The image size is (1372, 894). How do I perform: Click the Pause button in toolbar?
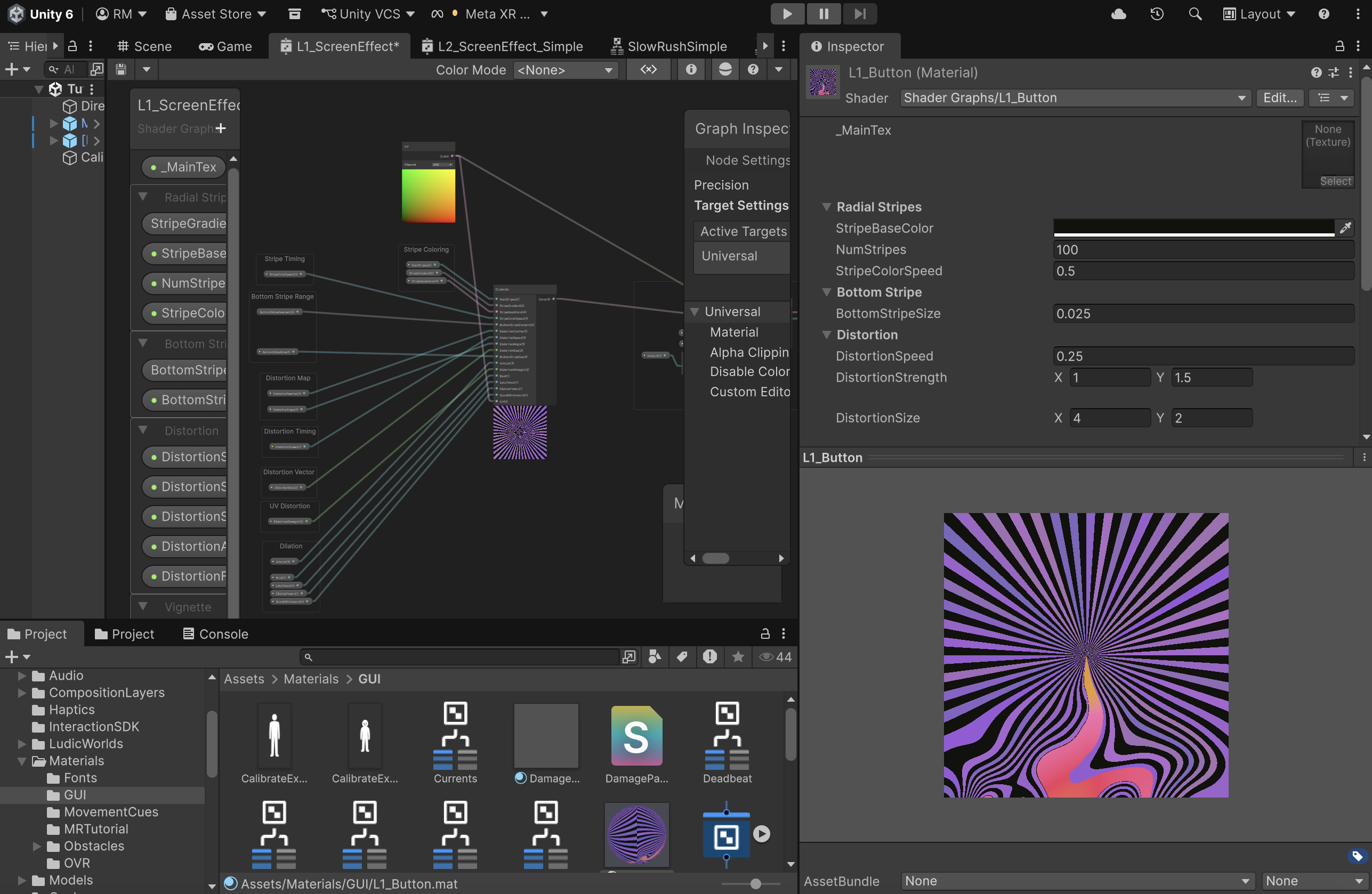[x=824, y=14]
